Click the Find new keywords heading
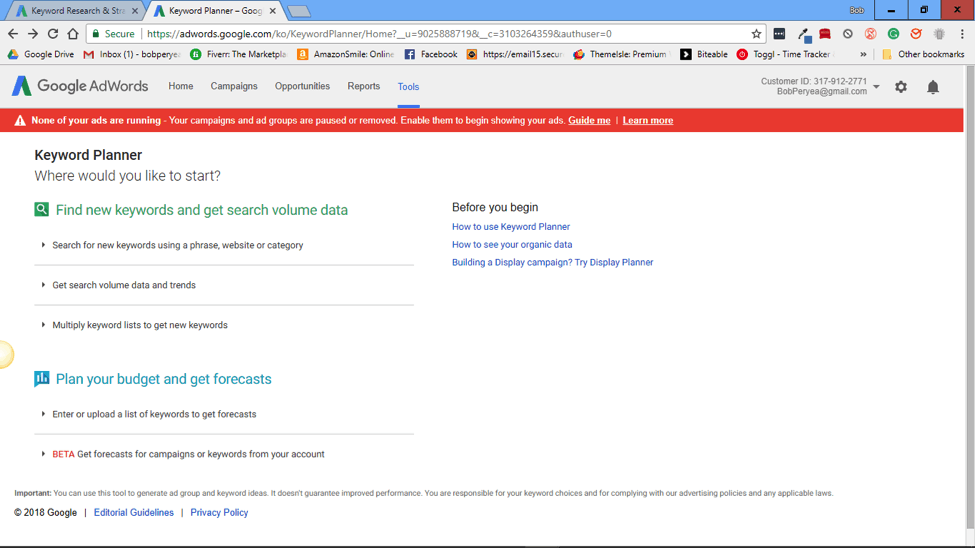This screenshot has height=548, width=975. coord(201,210)
